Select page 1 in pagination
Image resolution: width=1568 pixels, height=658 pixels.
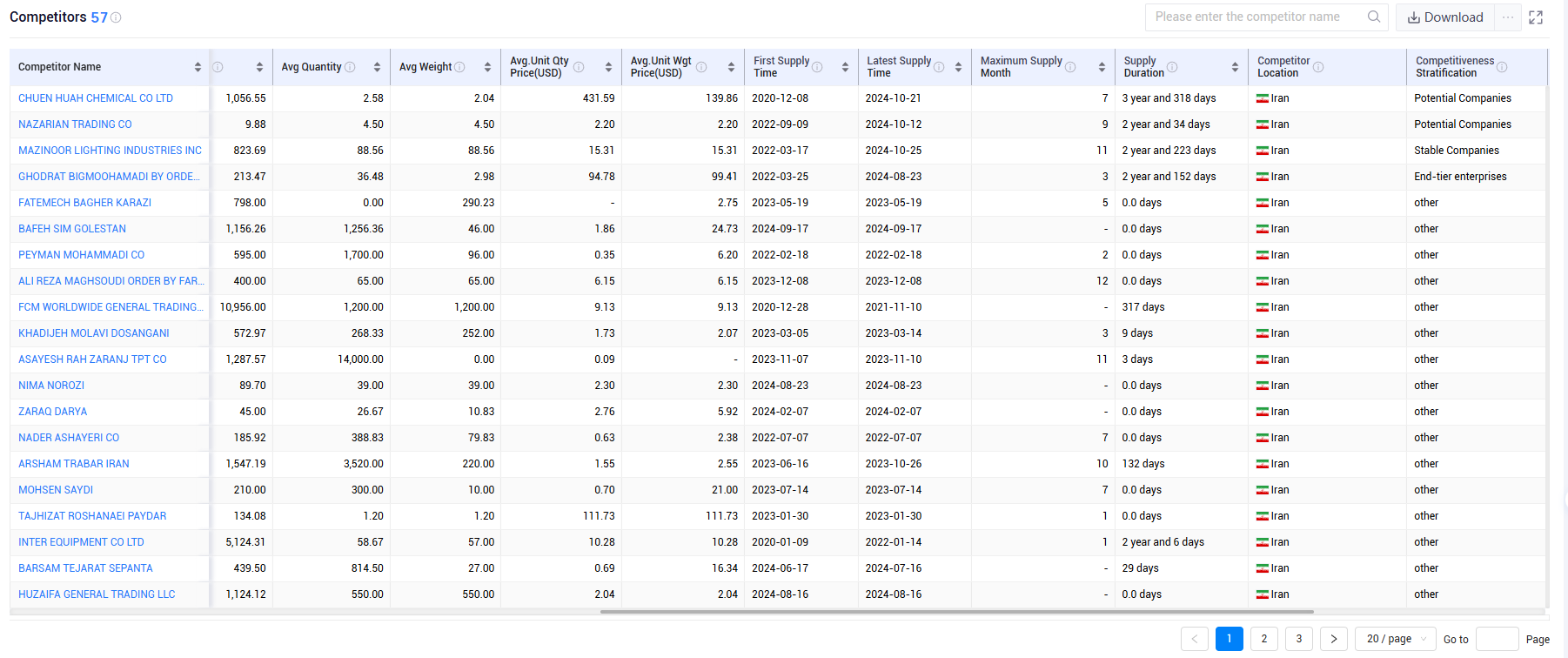click(x=1230, y=639)
